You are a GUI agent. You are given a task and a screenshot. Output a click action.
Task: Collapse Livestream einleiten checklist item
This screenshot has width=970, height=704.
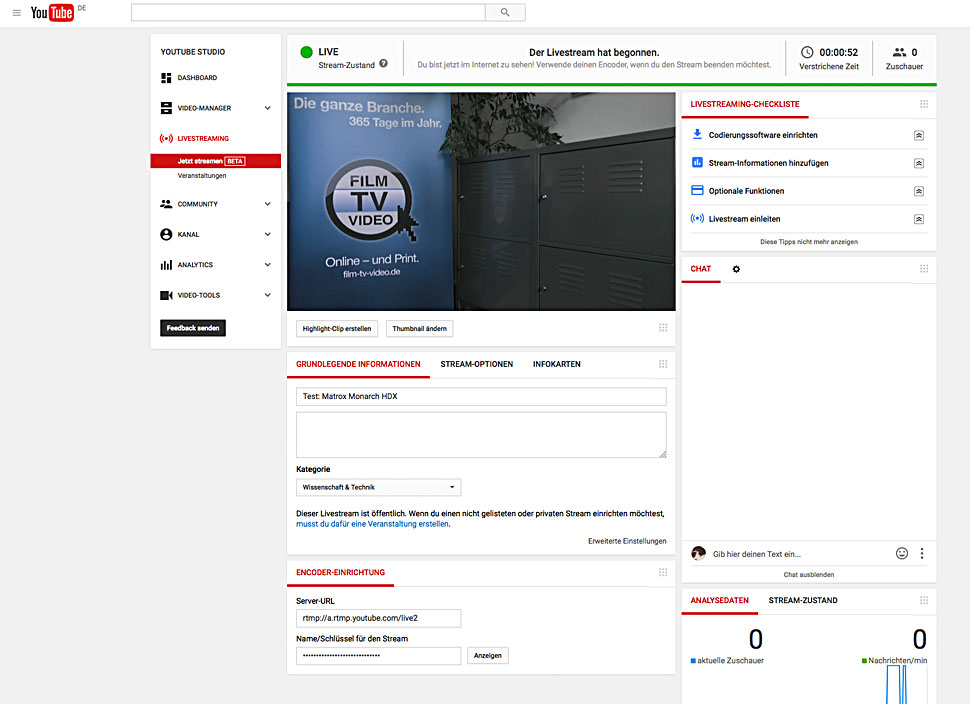pos(919,219)
